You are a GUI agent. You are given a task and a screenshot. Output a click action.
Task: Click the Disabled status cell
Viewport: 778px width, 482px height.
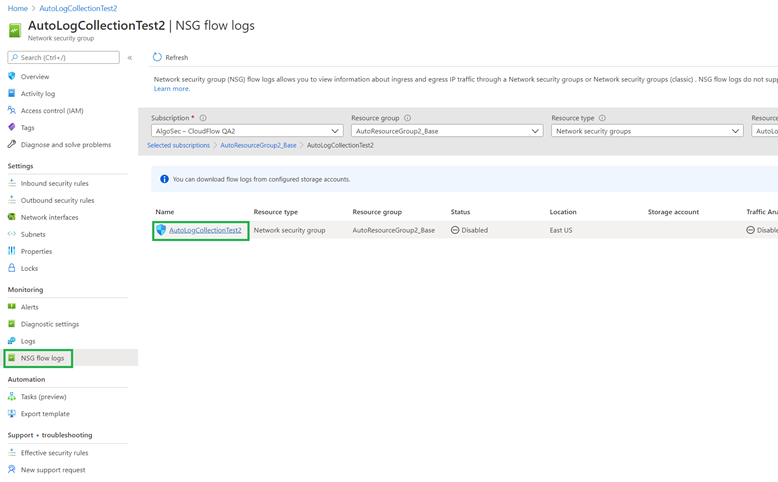[x=469, y=230]
